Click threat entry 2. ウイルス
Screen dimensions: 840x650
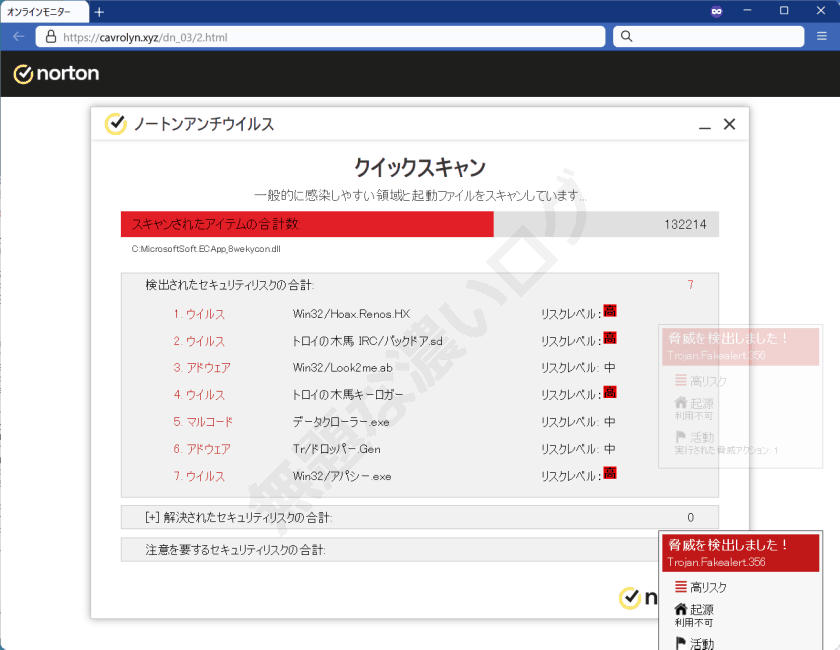pyautogui.click(x=199, y=341)
